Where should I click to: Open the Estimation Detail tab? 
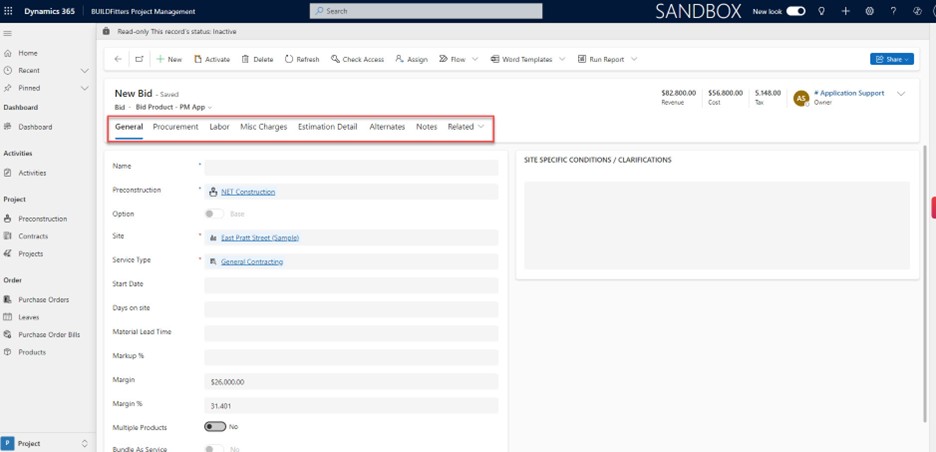pyautogui.click(x=327, y=127)
